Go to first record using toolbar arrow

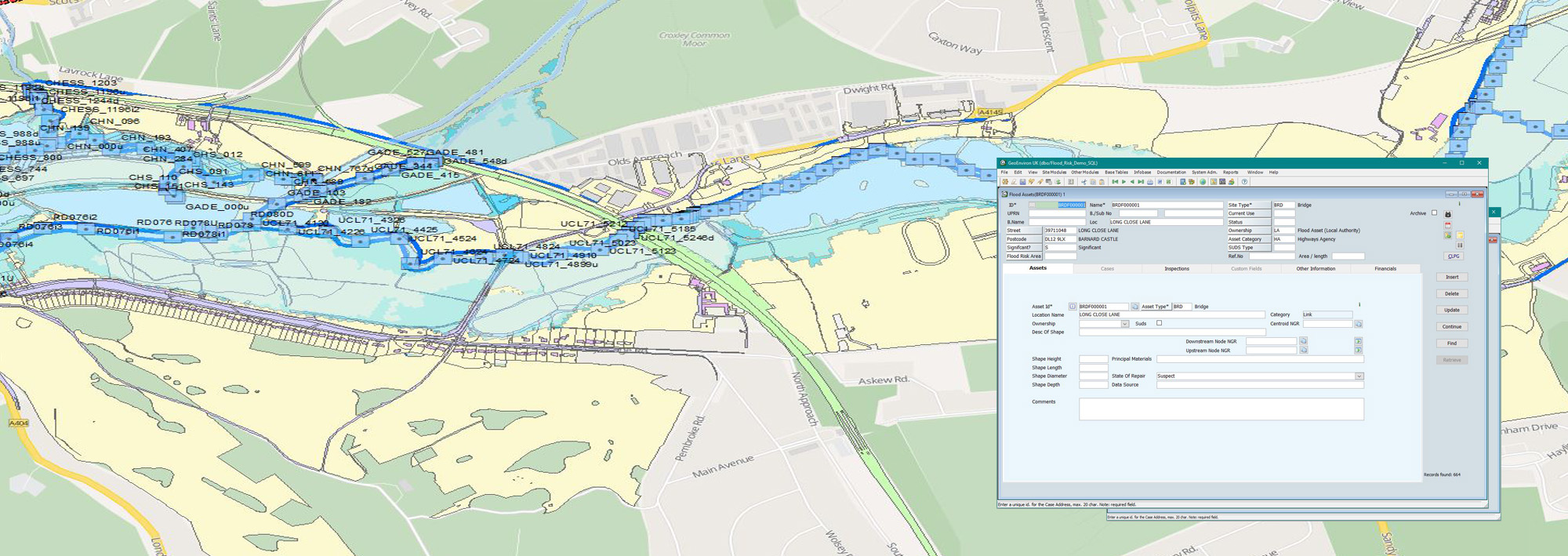[x=1115, y=182]
